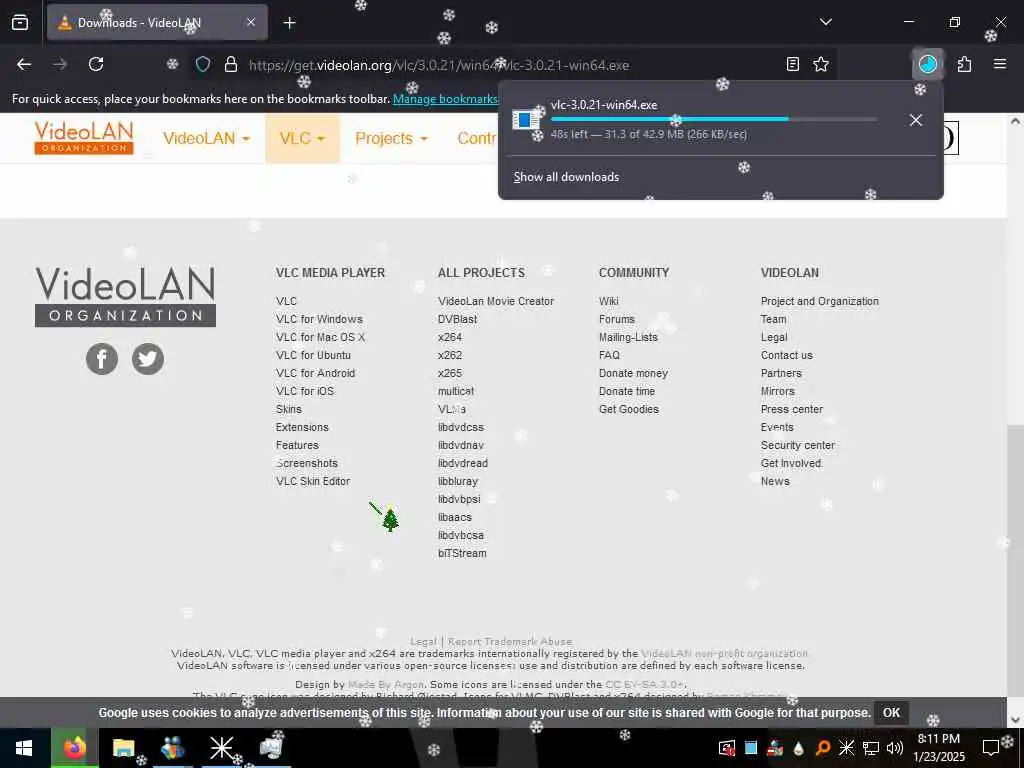Go back with the browser back arrow
This screenshot has height=768, width=1024.
24,64
